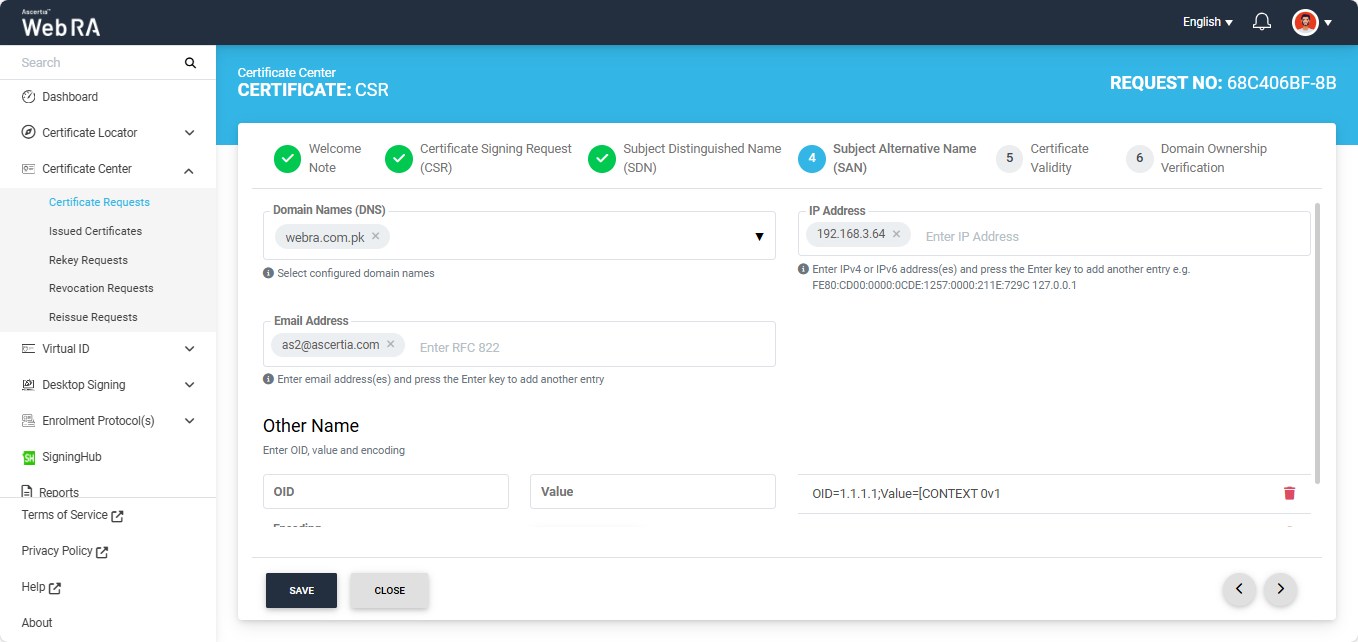Expand the Domain Names dropdown arrow
Image resolution: width=1358 pixels, height=642 pixels.
coord(759,237)
